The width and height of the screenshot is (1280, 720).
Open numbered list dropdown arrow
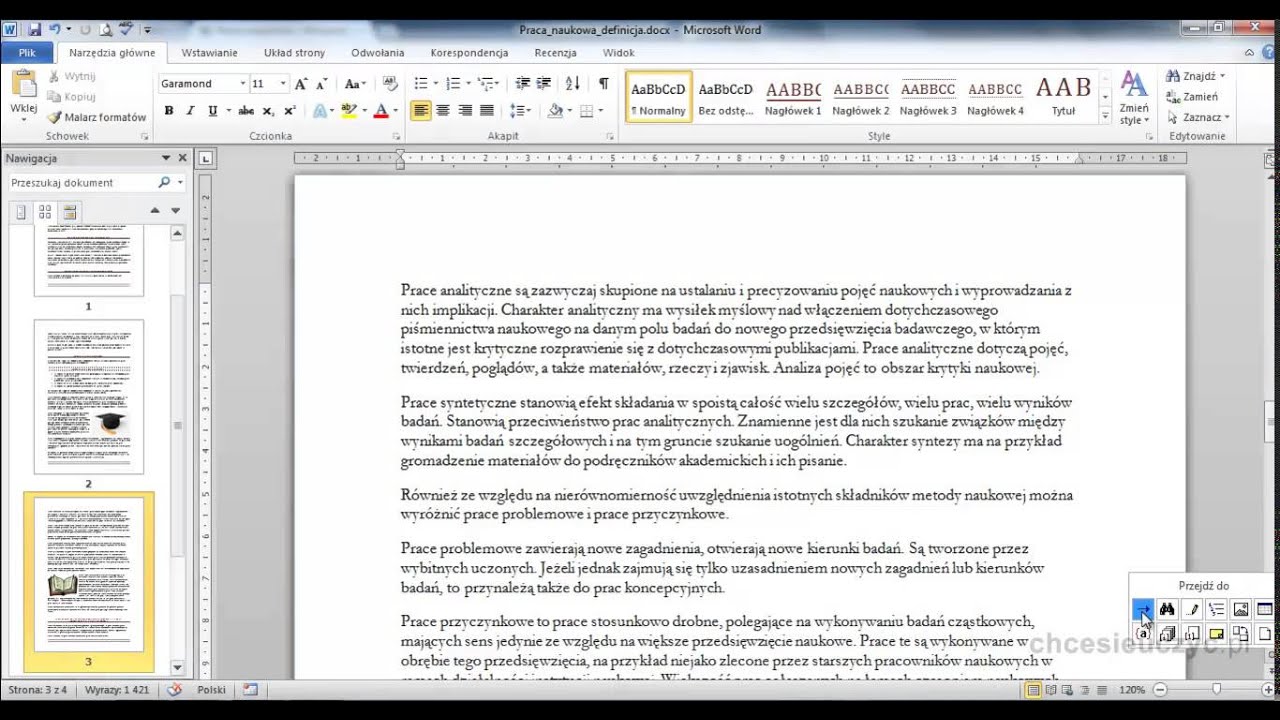coord(468,84)
